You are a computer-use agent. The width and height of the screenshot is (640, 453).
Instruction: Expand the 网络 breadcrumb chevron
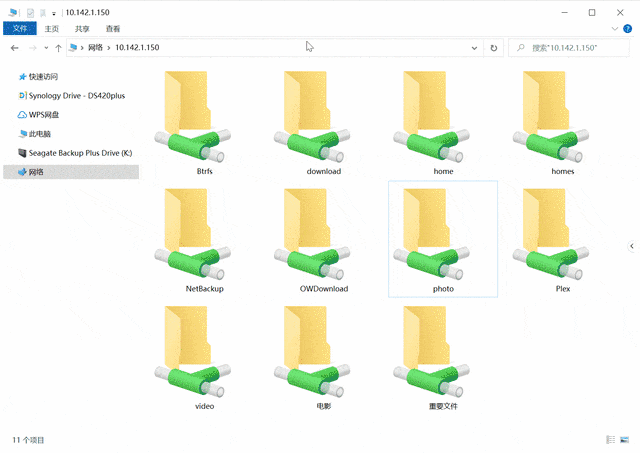(x=109, y=48)
